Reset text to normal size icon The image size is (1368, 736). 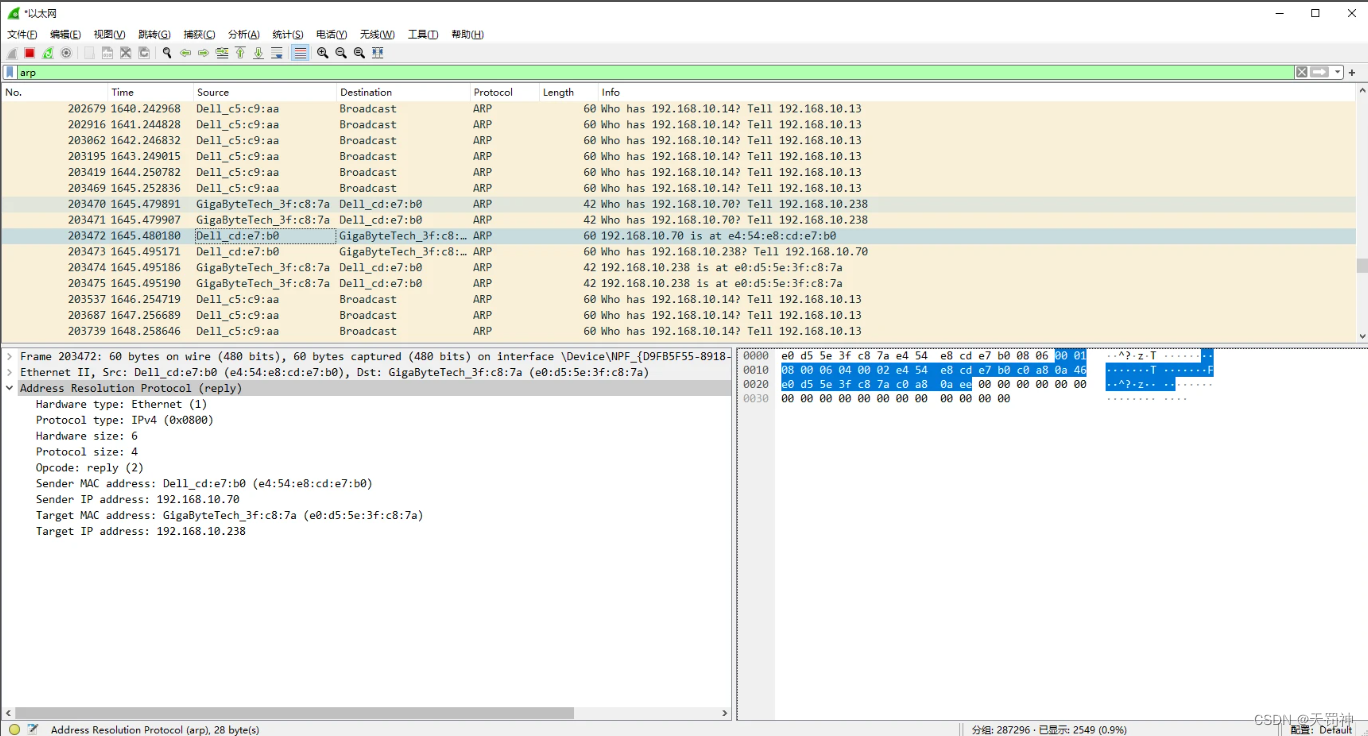359,53
